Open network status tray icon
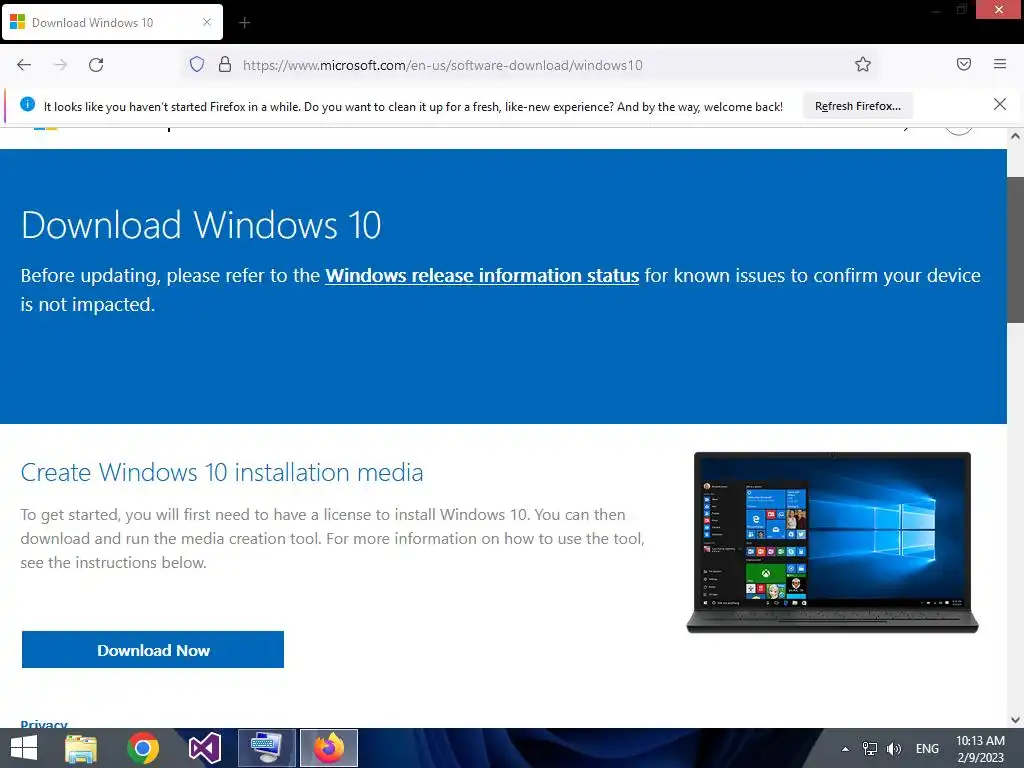 [x=870, y=749]
